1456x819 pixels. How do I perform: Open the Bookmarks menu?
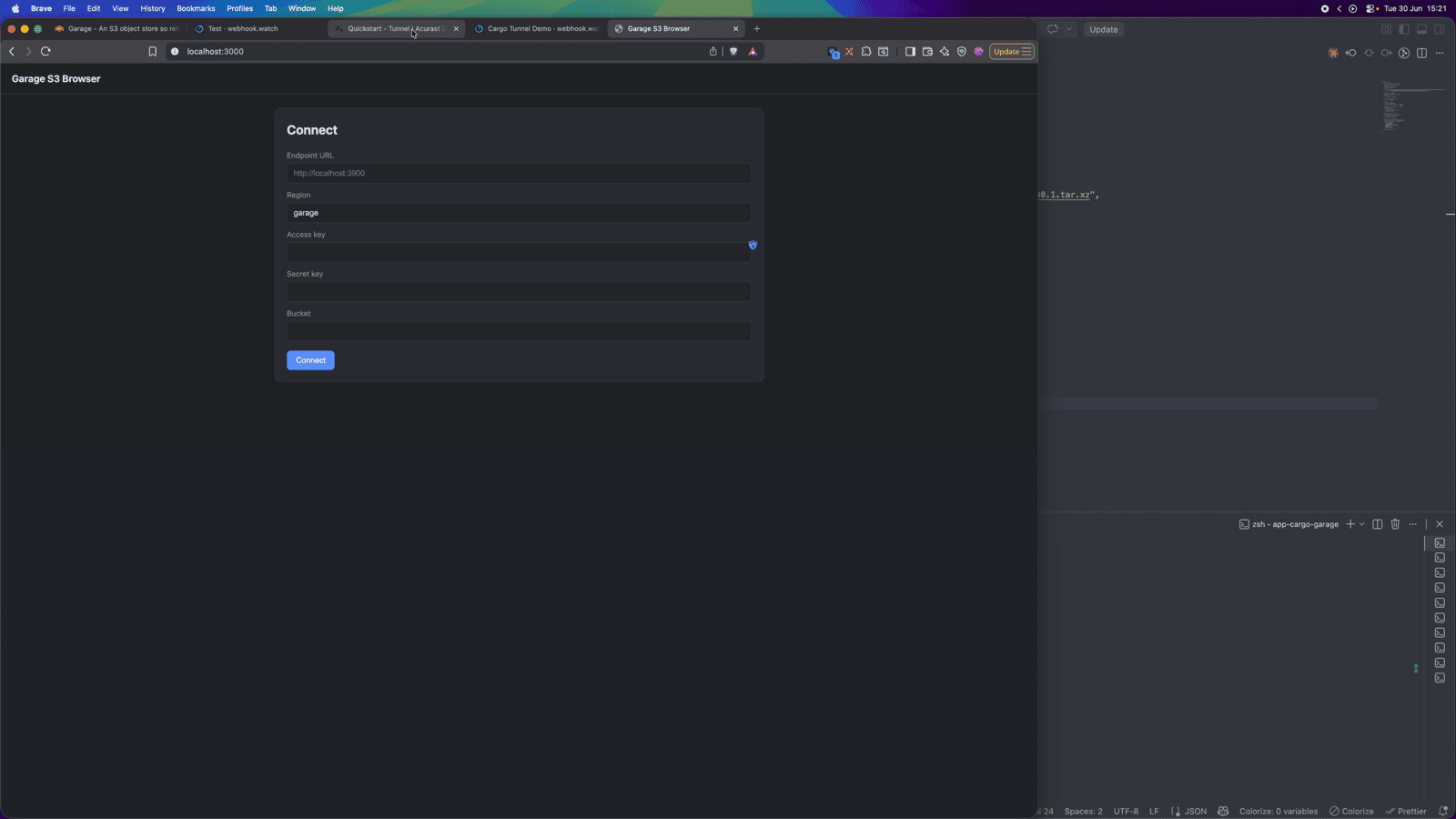tap(196, 8)
